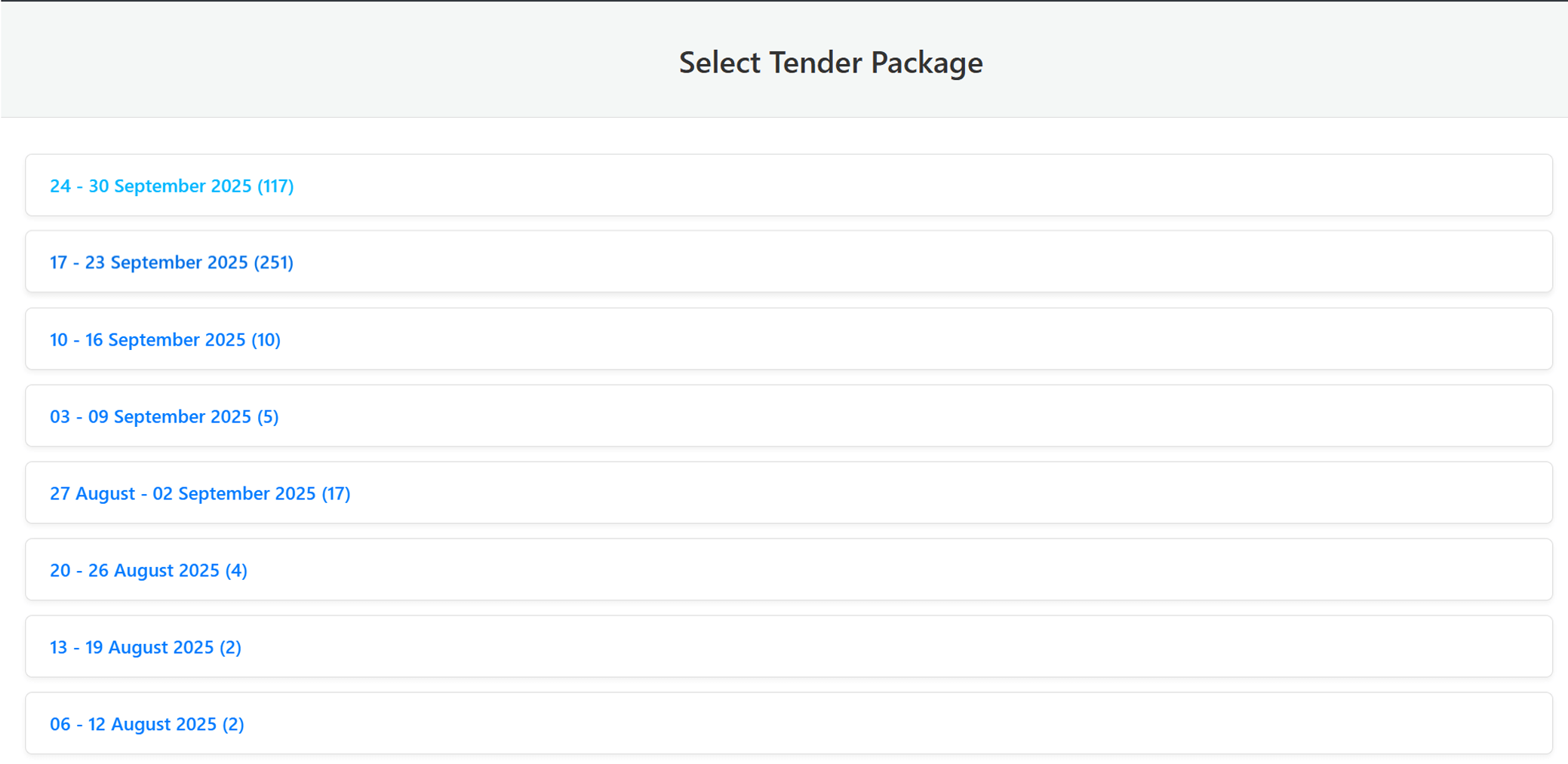
Task: Expand the card panel for 24 - 30 September
Action: click(905, 186)
